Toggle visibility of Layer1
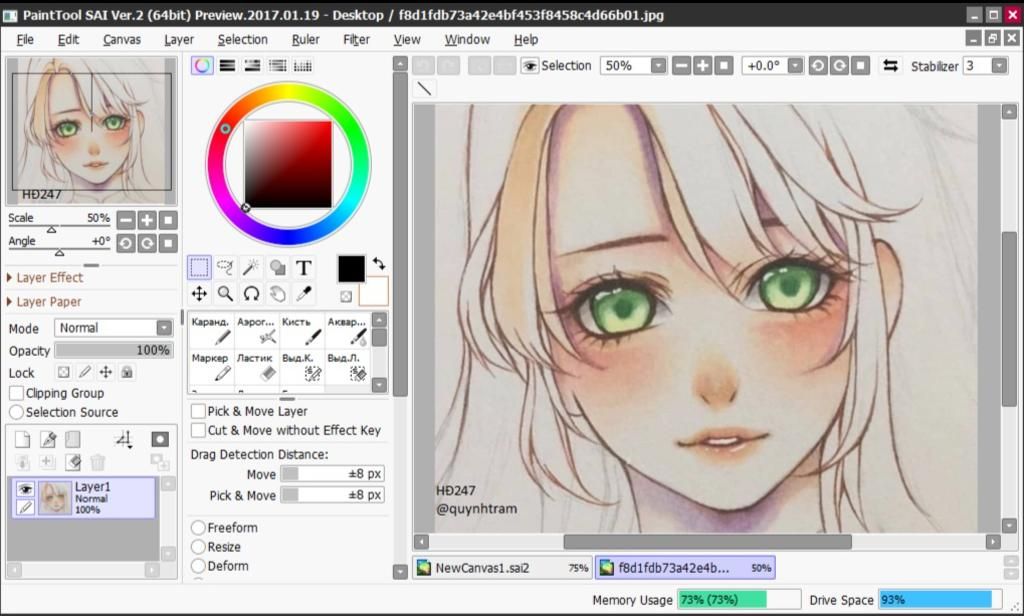The height and width of the screenshot is (616, 1024). click(x=25, y=489)
